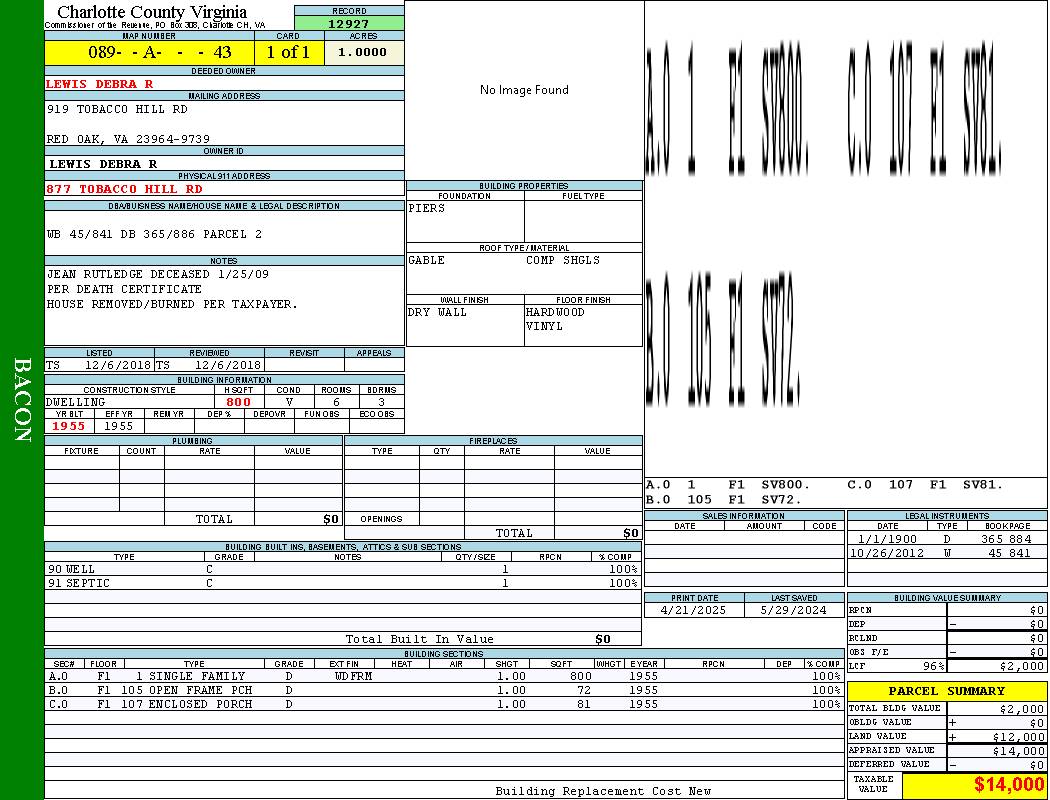Select the 877 Tobacco Hill Rd physical address
This screenshot has width=1050, height=800.
125,188
